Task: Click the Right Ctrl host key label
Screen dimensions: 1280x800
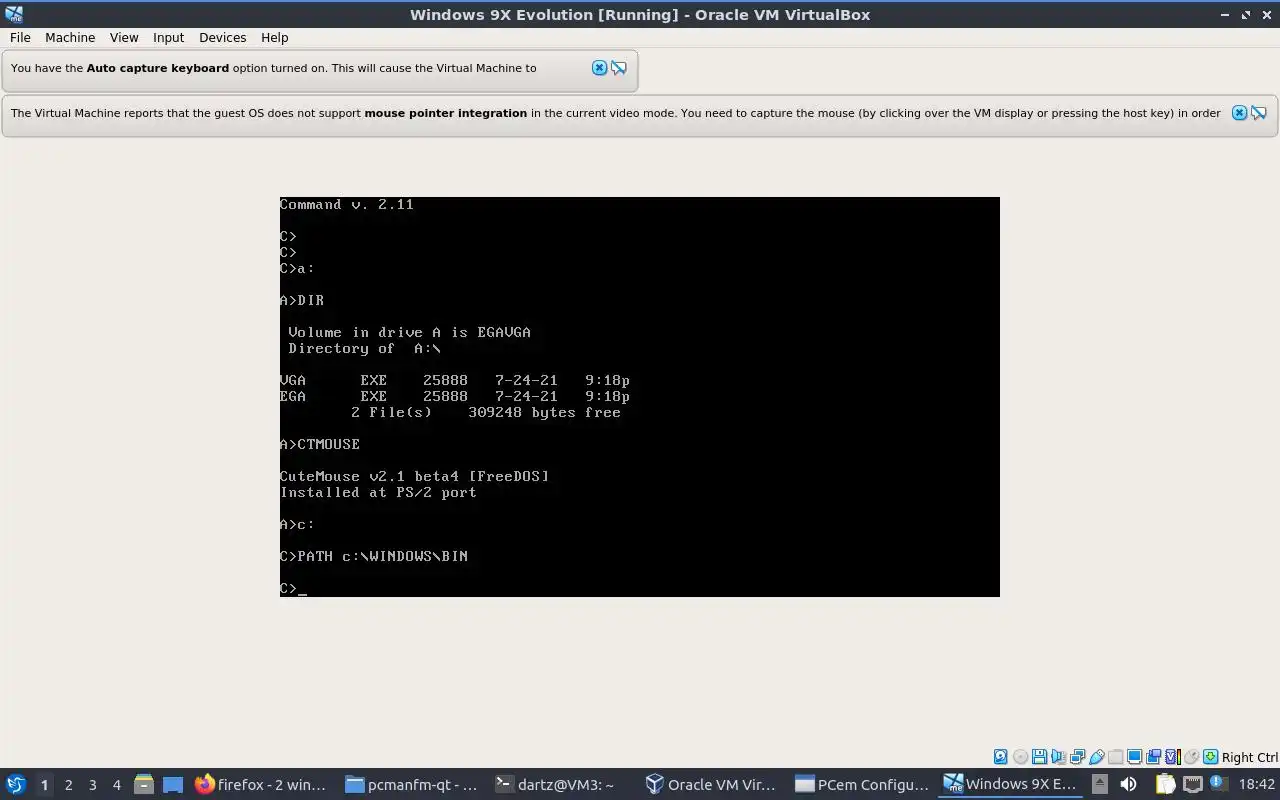Action: [1249, 757]
